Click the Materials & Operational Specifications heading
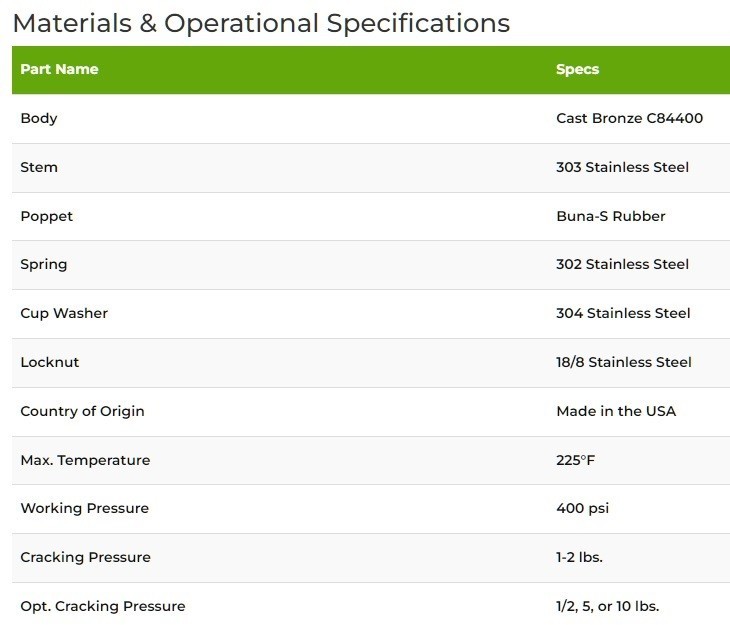Screen dimensions: 730x625 tap(262, 23)
